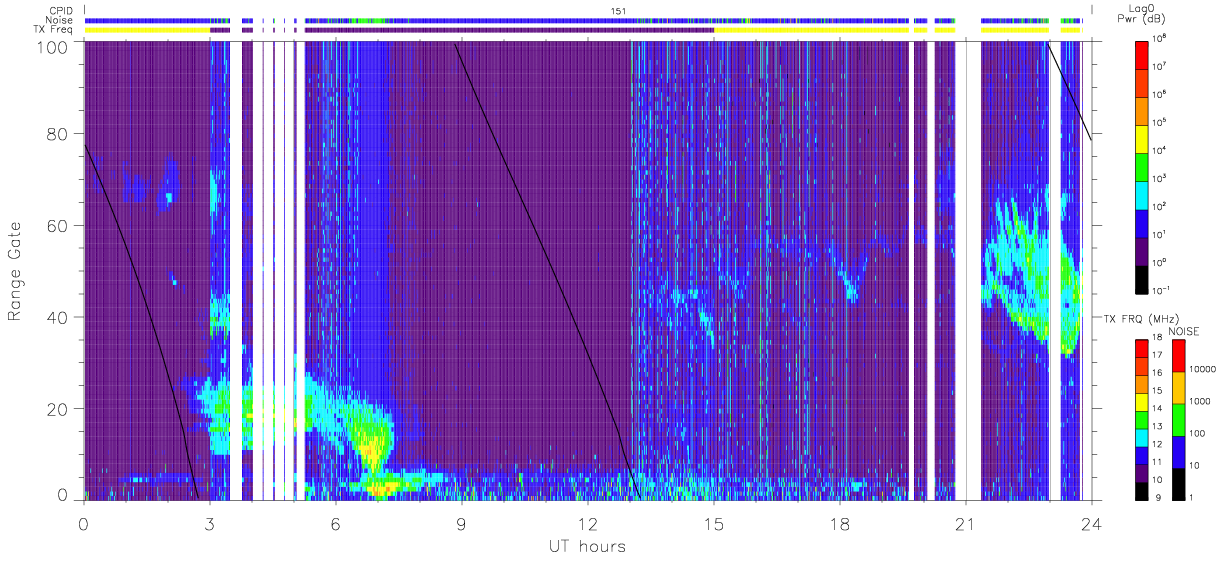The image size is (1228, 567).
Task: Select Range Gate tick label '100'
Action: tap(53, 46)
